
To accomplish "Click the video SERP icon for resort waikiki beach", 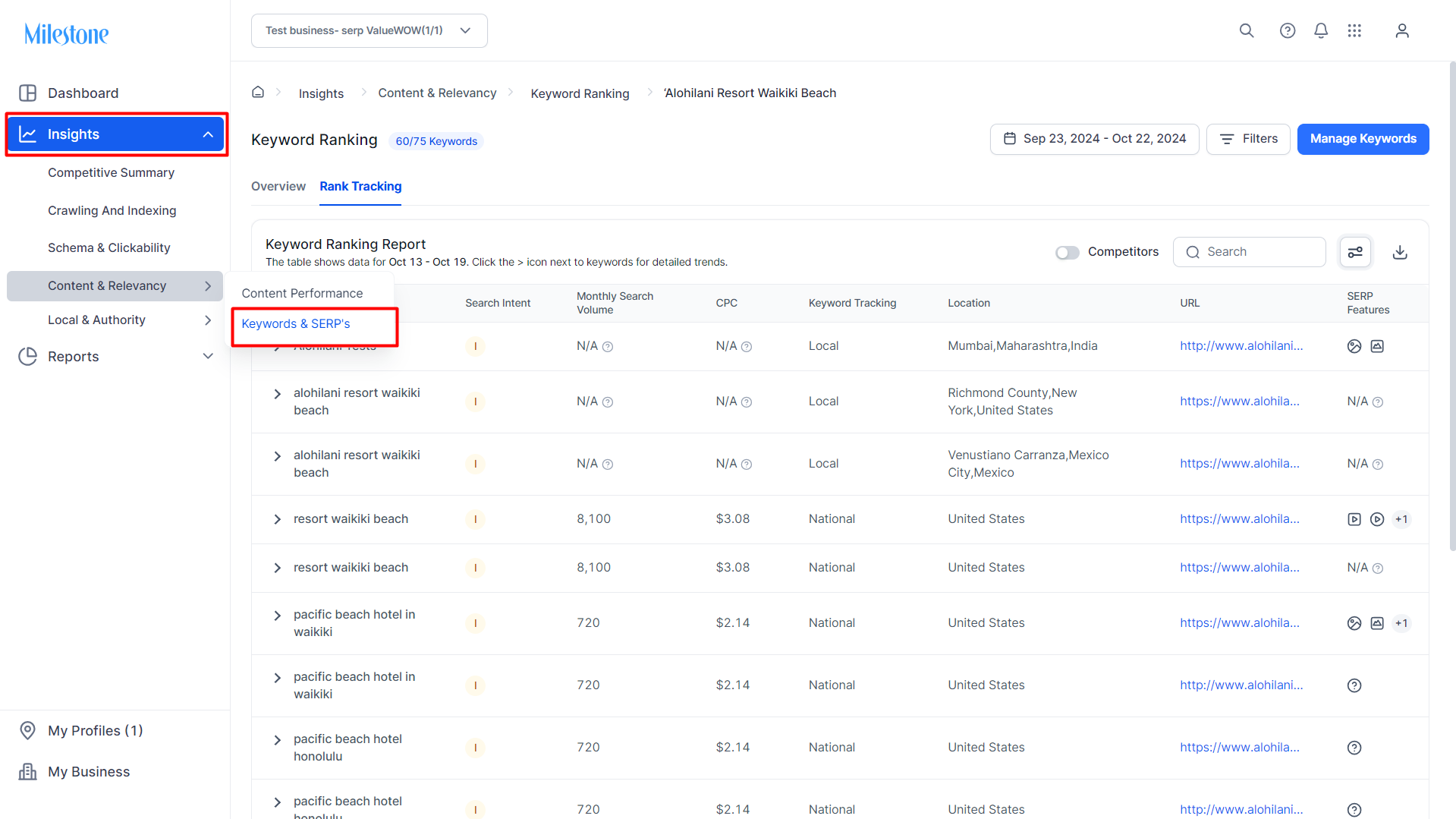I will [1354, 519].
